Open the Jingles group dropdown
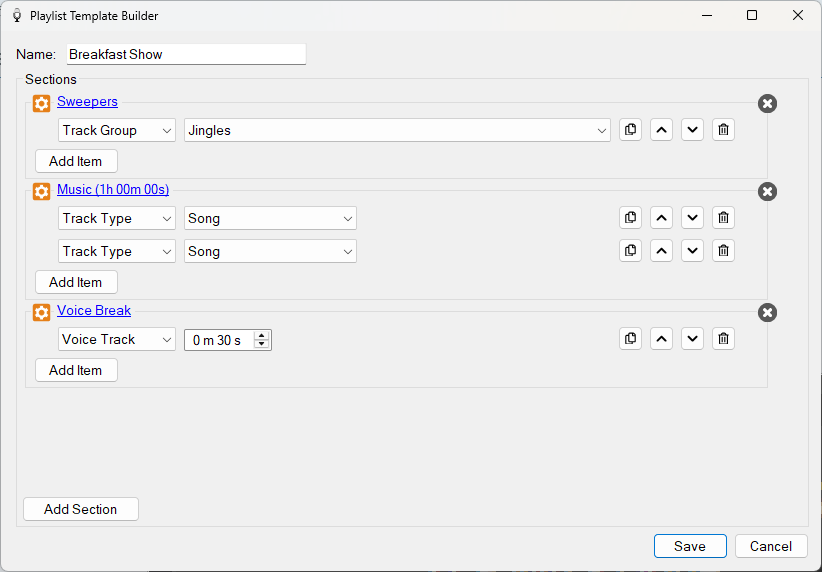The image size is (822, 572). point(397,130)
